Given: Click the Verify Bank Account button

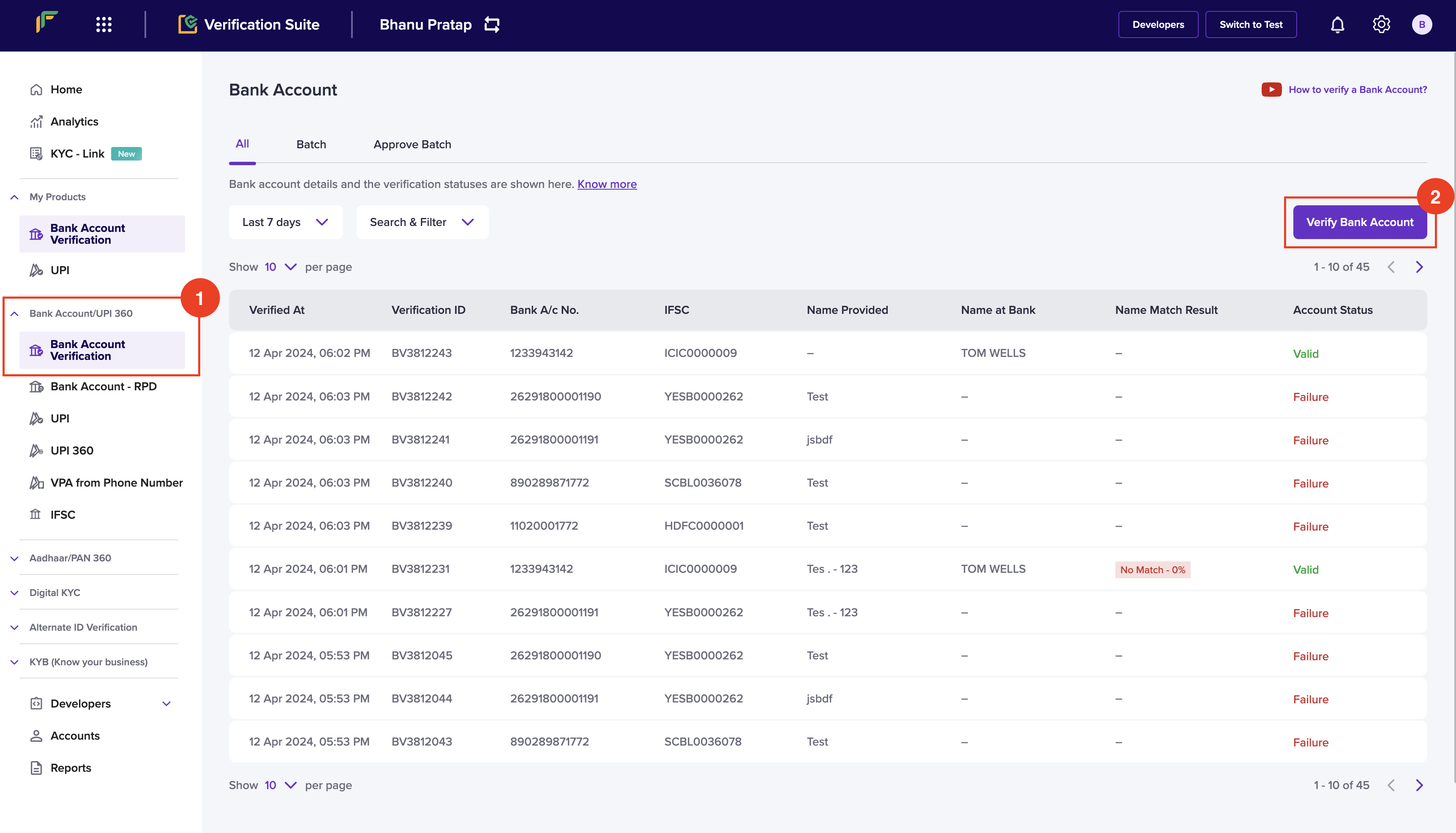Looking at the screenshot, I should (x=1359, y=222).
